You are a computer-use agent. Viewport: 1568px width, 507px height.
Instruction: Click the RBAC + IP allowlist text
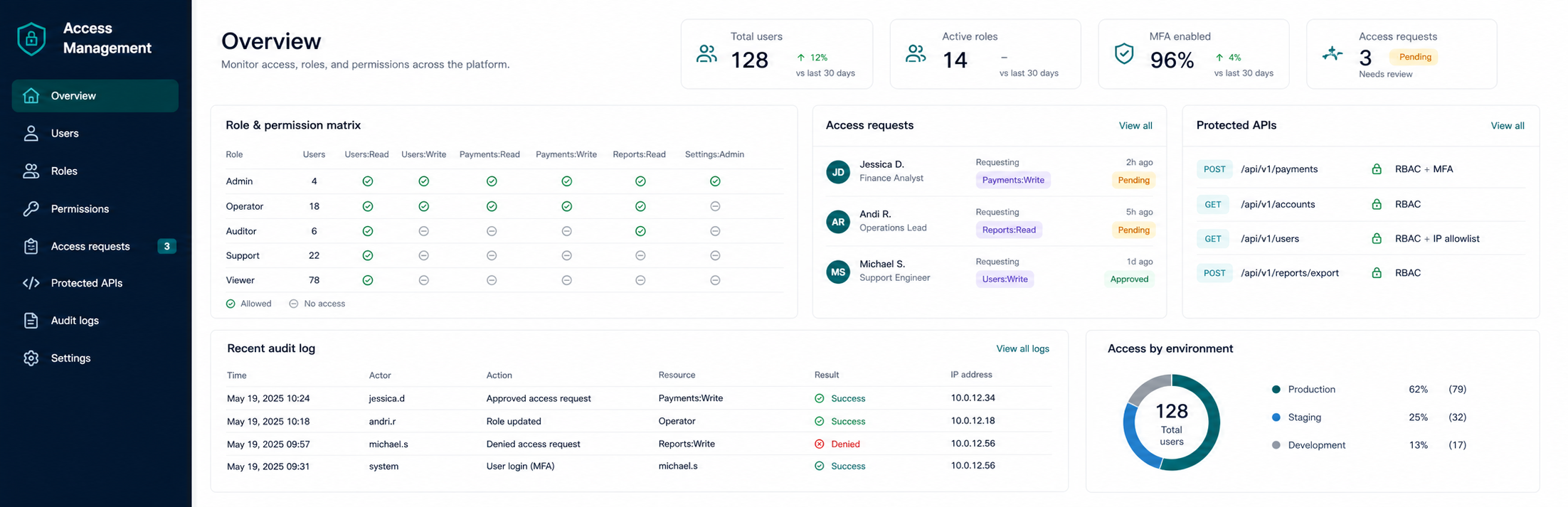coord(1437,238)
